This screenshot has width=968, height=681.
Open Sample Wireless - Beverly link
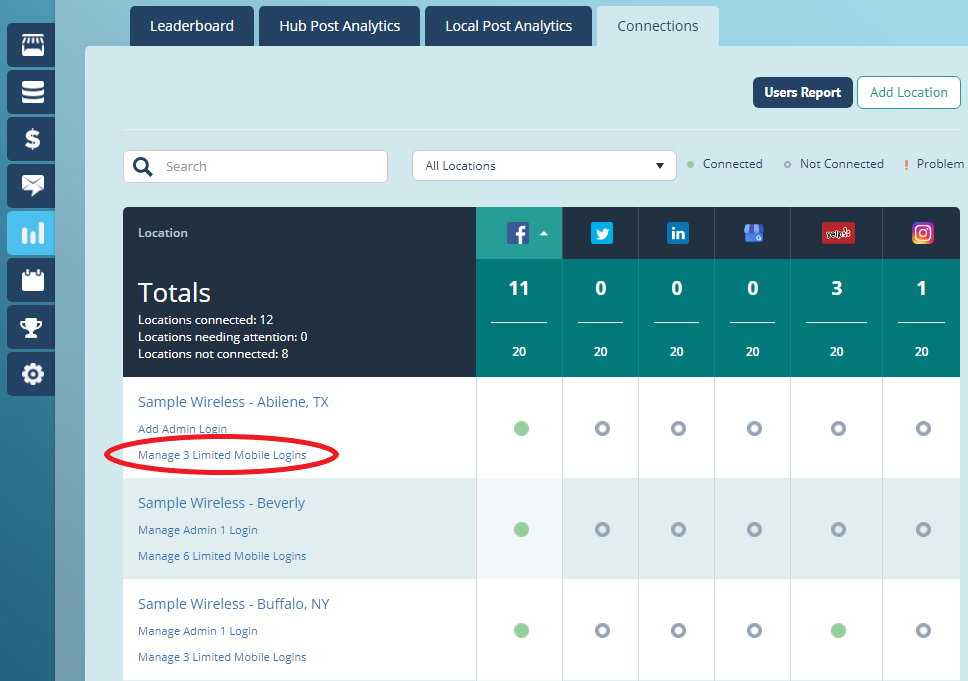click(x=222, y=503)
